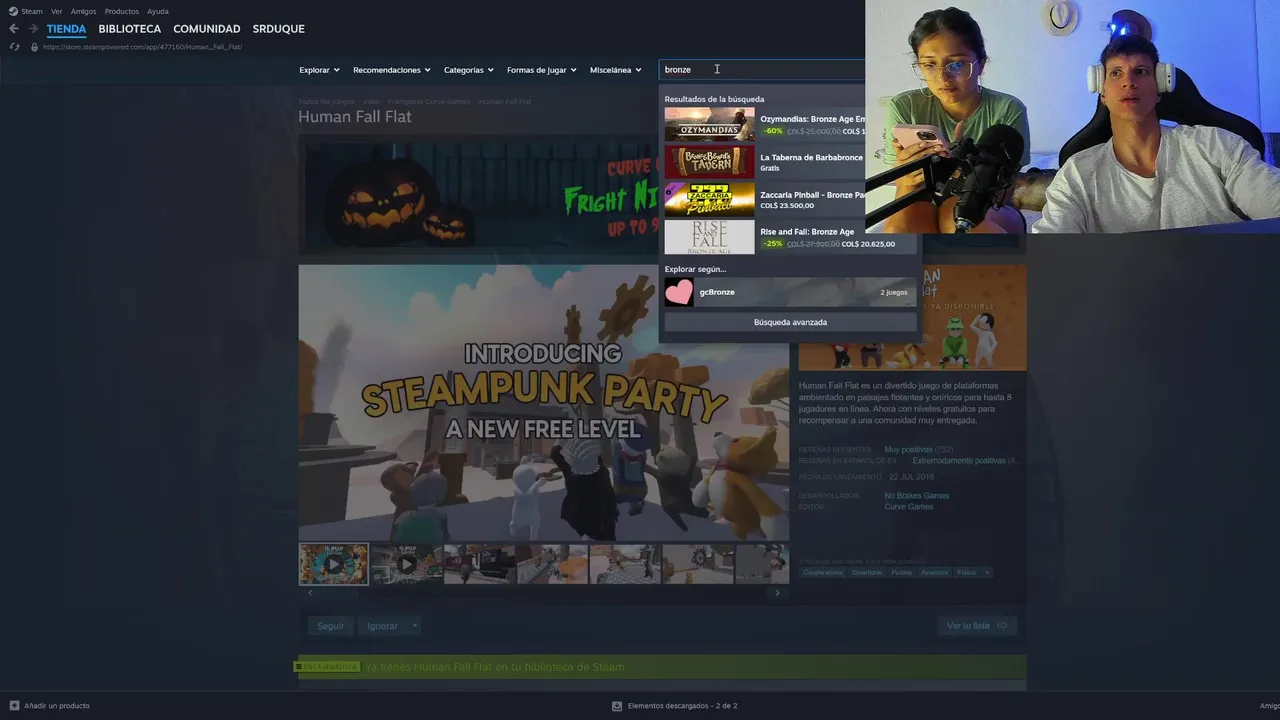Expand the Ignorar dropdown arrow
Image resolution: width=1280 pixels, height=720 pixels.
414,626
